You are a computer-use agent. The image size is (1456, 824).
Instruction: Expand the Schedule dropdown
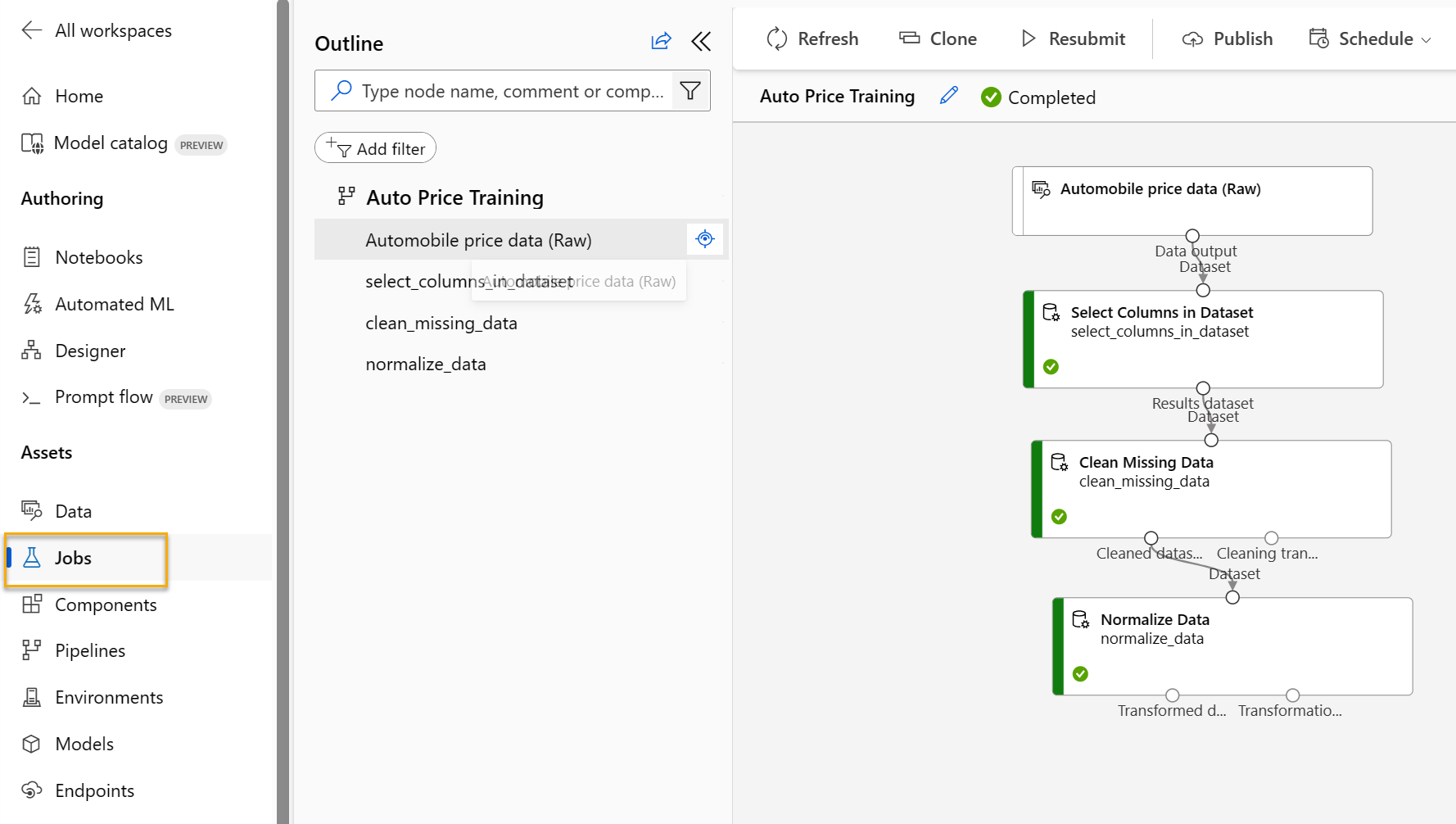pyautogui.click(x=1425, y=38)
